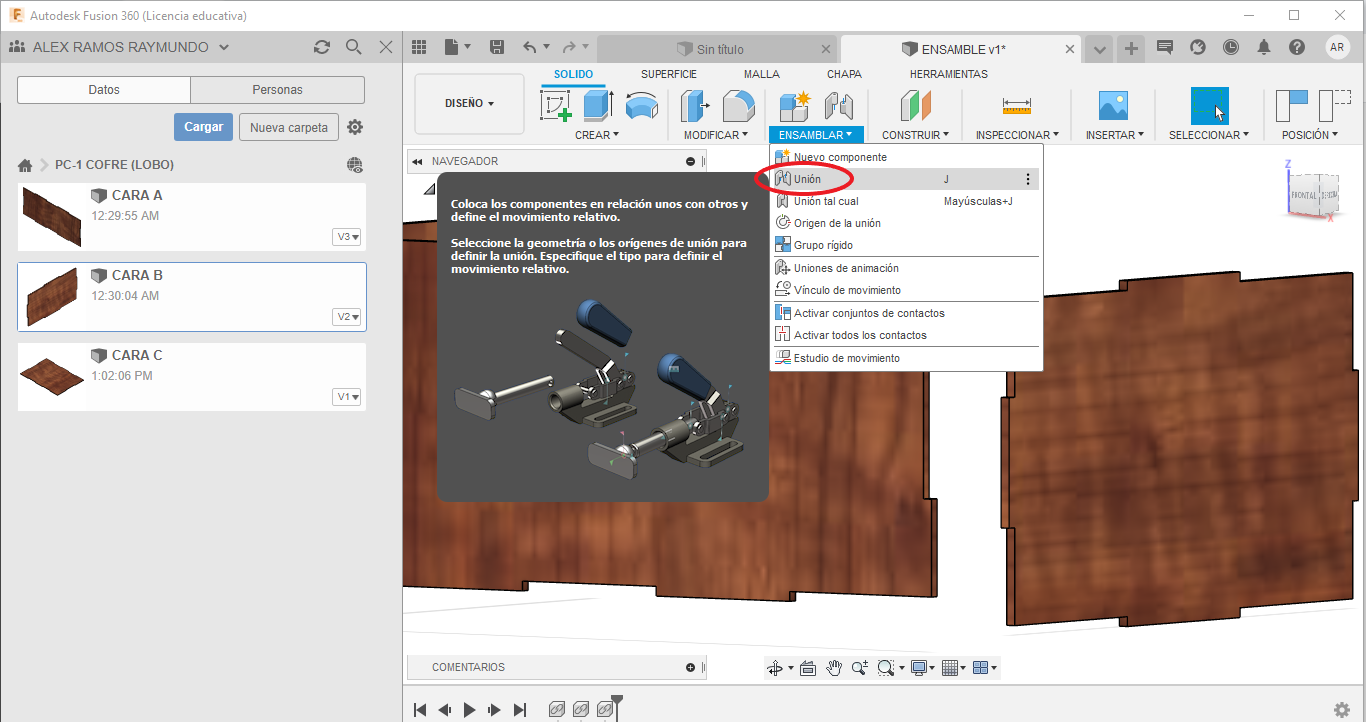The image size is (1366, 722).
Task: Toggle the data panel grid icon
Action: coord(419,47)
